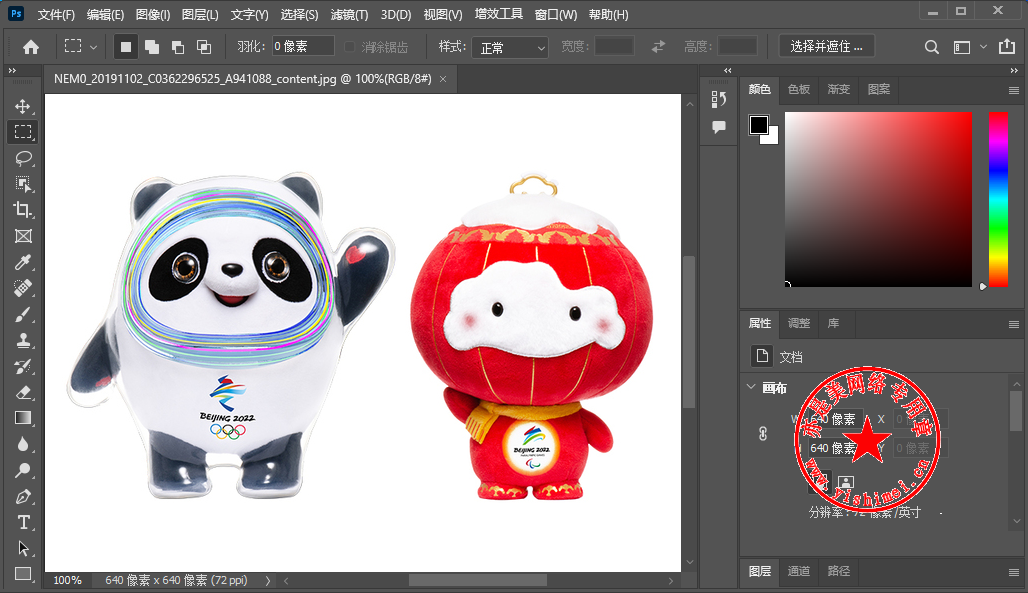Select the Frame tool
Screen dimensions: 1028x593
click(23, 236)
